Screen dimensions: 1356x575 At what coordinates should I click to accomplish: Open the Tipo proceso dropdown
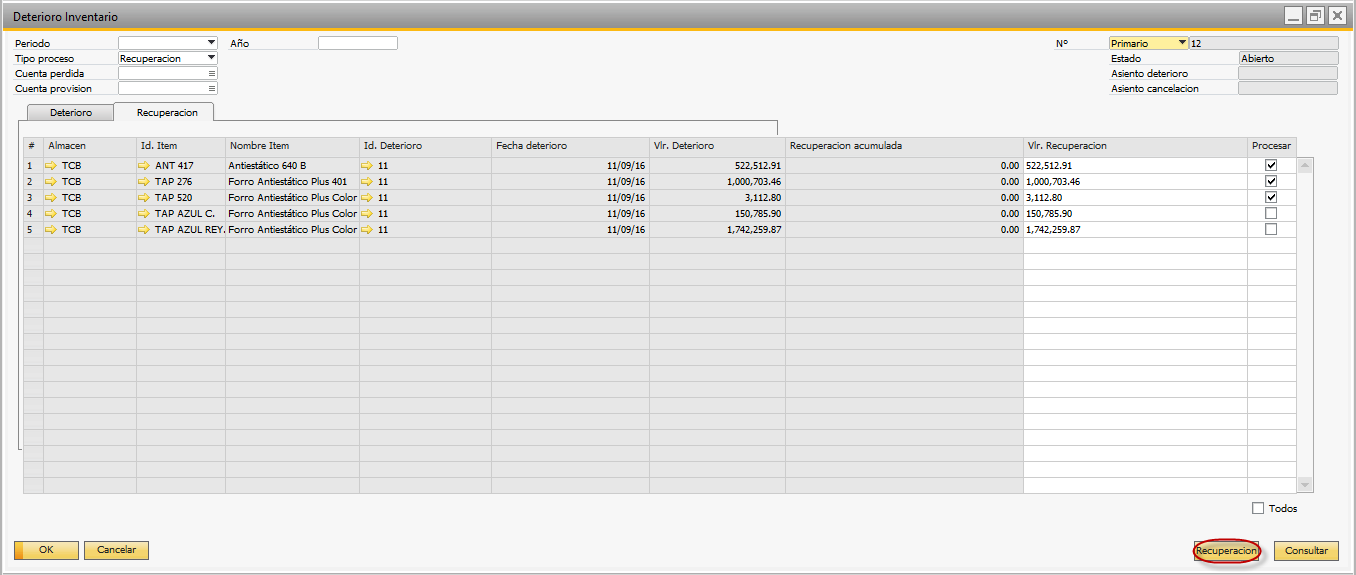click(x=211, y=58)
